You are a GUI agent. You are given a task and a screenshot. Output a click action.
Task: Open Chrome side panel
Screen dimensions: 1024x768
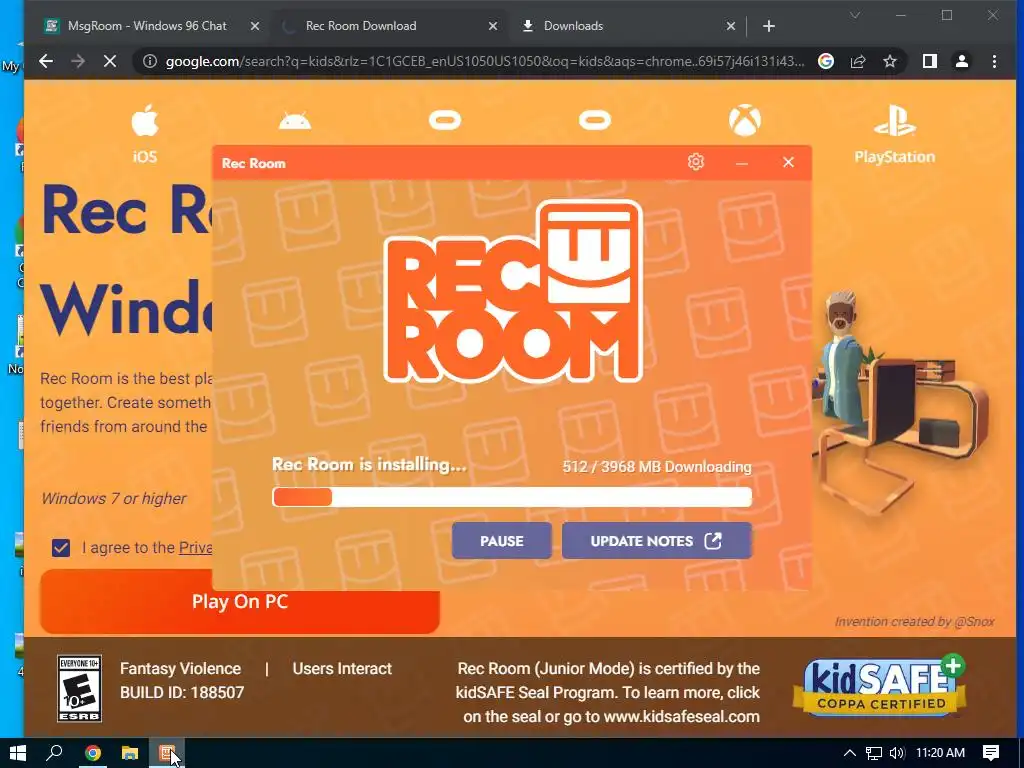pos(929,61)
